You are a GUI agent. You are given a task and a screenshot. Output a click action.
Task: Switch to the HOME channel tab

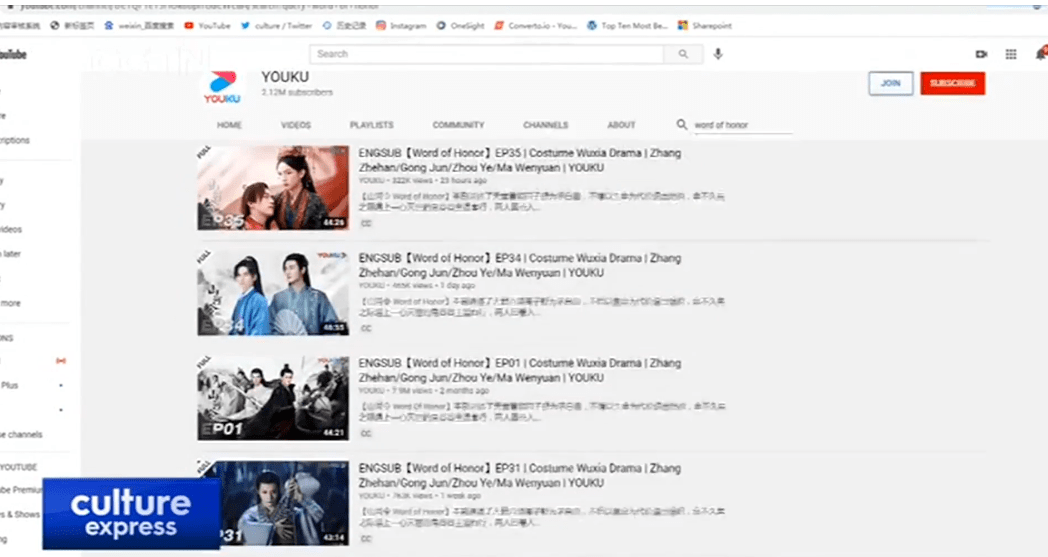(229, 125)
